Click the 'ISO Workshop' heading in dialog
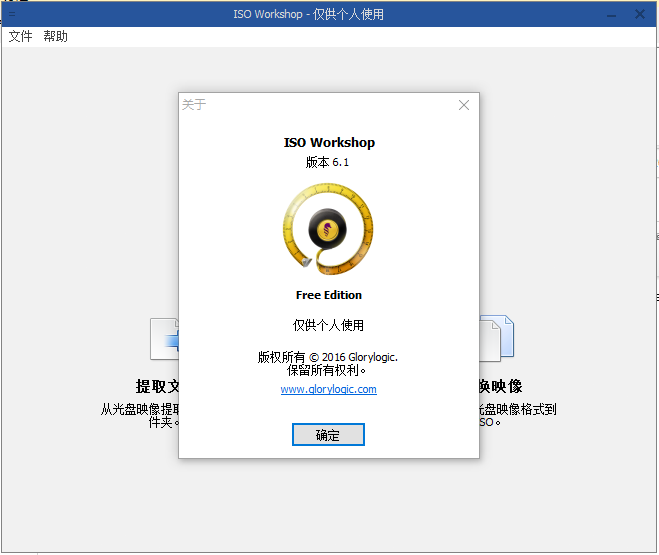 (x=329, y=142)
